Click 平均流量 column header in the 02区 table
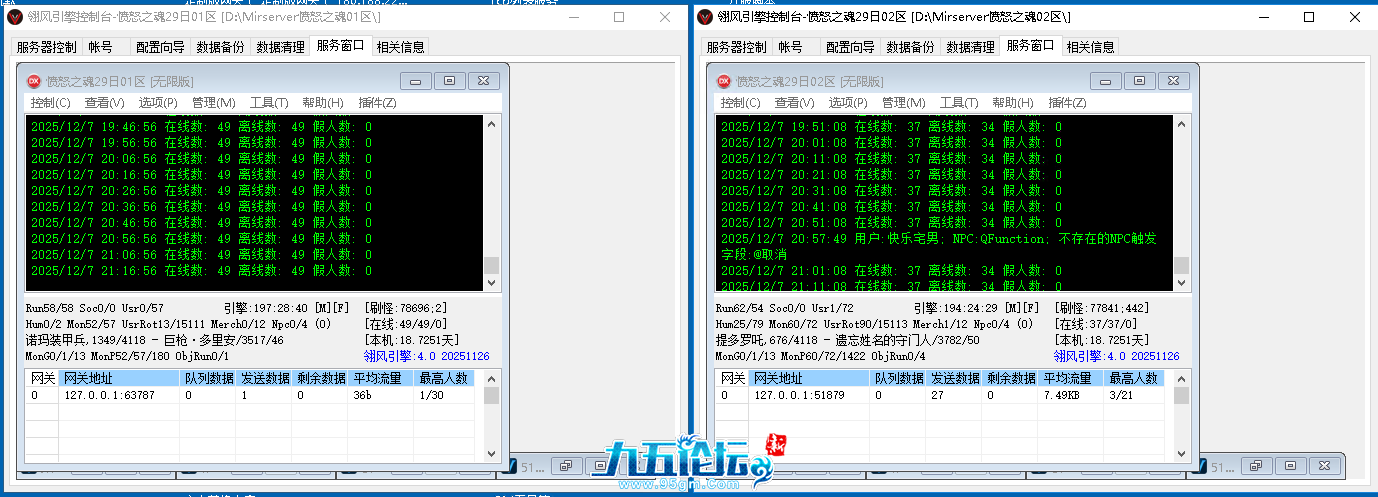The image size is (1378, 497). [x=1069, y=378]
